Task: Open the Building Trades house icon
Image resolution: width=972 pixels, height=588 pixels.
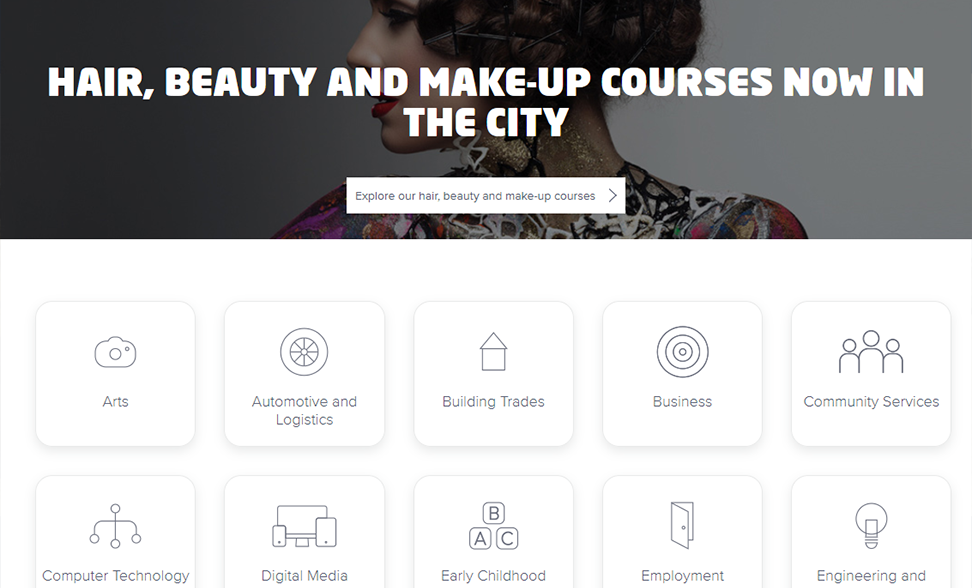Action: tap(493, 352)
